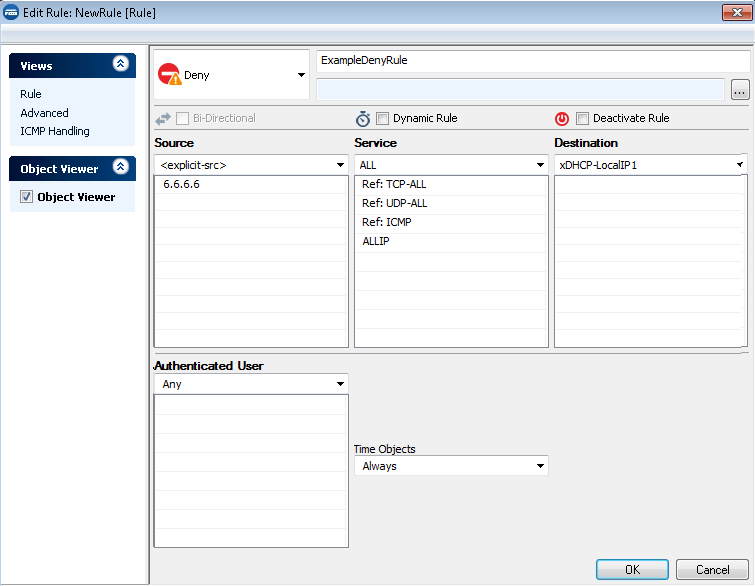Select the Ref: ICMP service entry
The width and height of the screenshot is (755, 586).
pyautogui.click(x=451, y=222)
